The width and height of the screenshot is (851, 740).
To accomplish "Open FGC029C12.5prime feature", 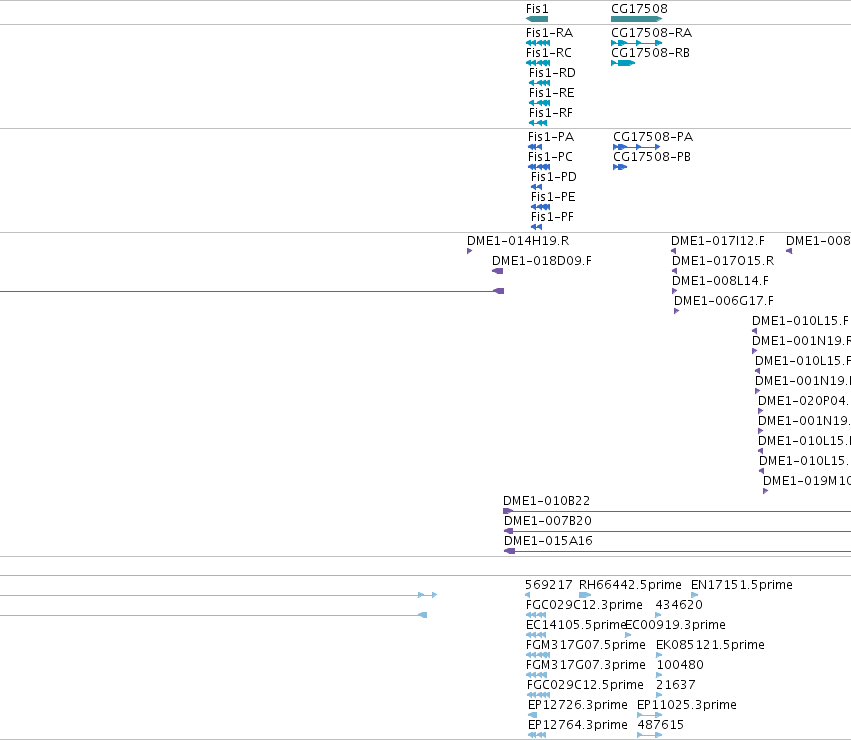I will [585, 686].
